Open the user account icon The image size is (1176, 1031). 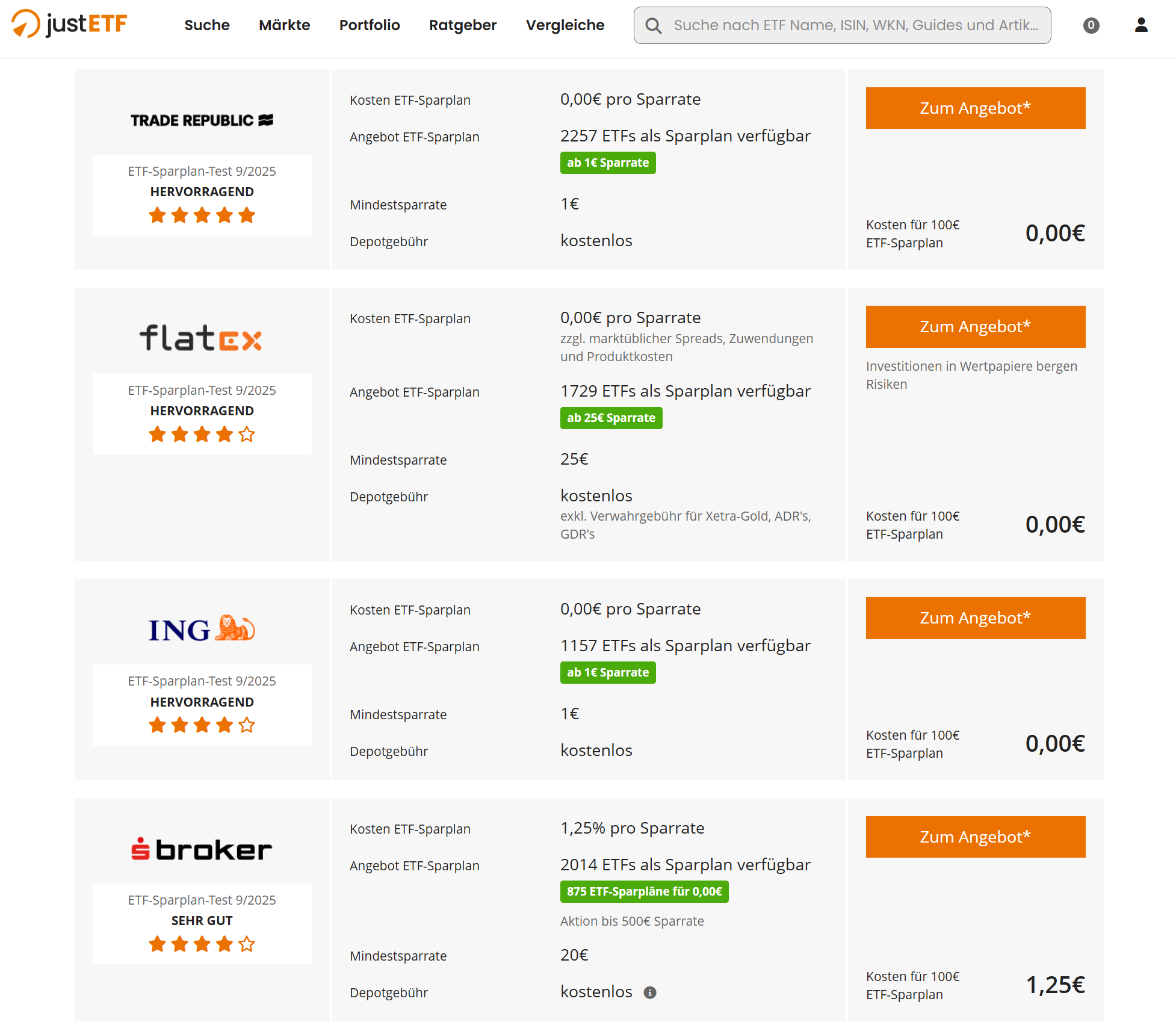[x=1140, y=25]
